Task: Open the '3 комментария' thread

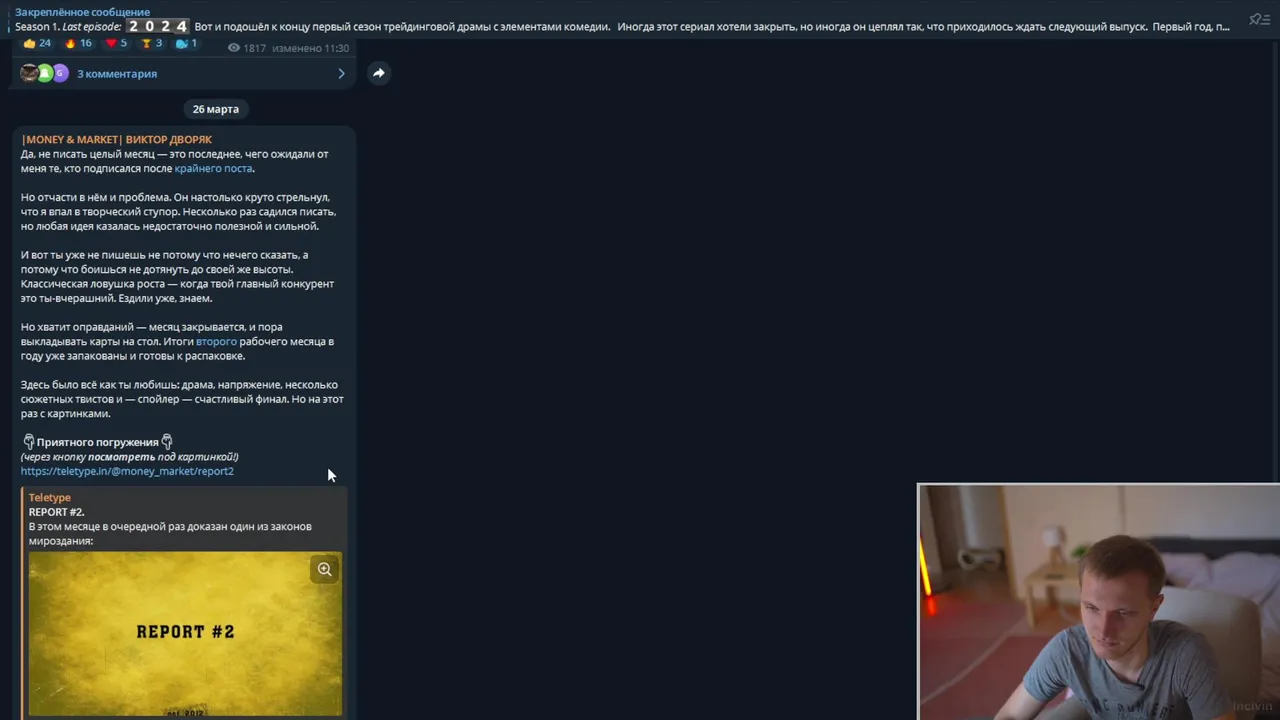Action: (x=117, y=73)
